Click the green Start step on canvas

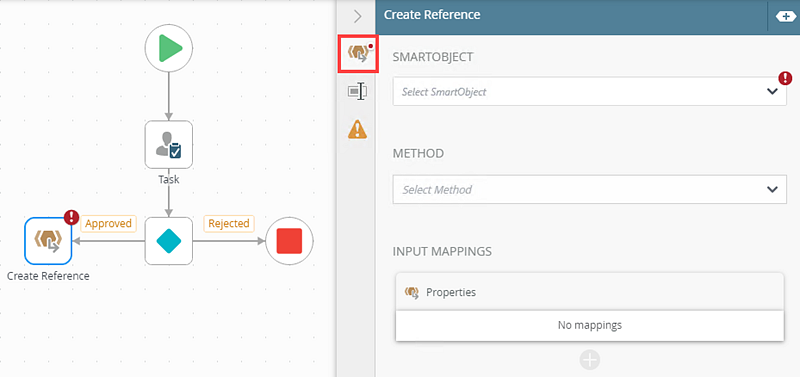point(169,48)
